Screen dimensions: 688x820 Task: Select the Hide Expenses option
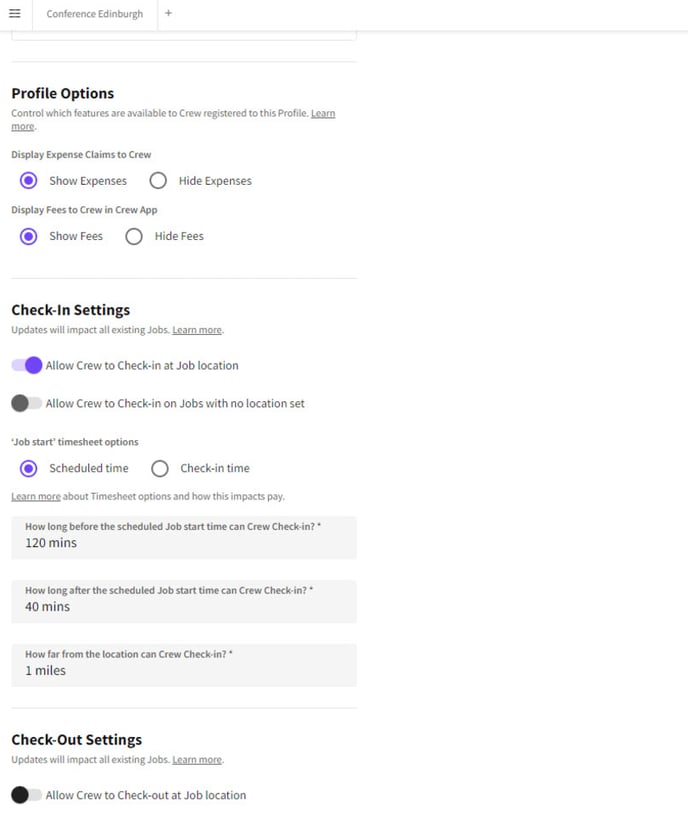click(158, 181)
